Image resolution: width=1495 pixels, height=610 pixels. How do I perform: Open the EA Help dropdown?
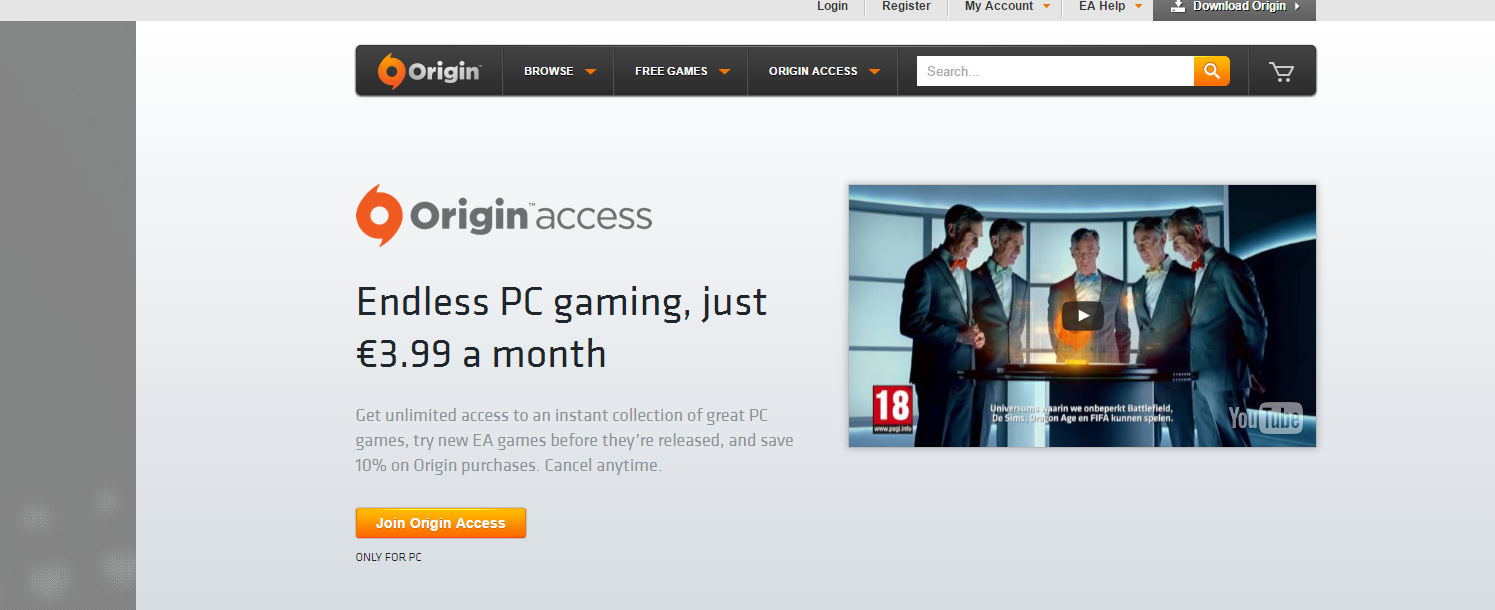tap(1110, 6)
